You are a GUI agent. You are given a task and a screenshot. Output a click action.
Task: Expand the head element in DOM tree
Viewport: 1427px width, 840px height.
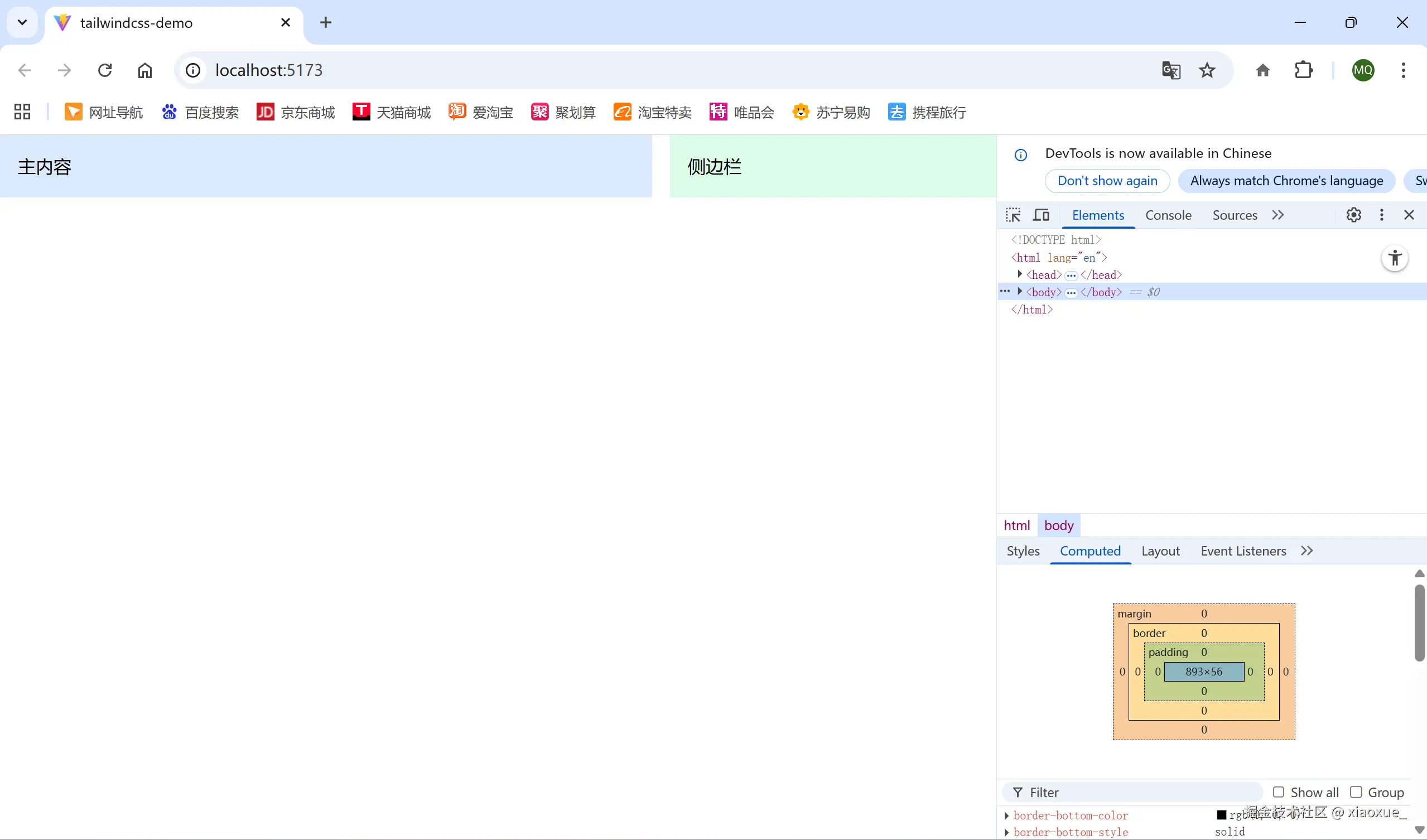pos(1019,275)
